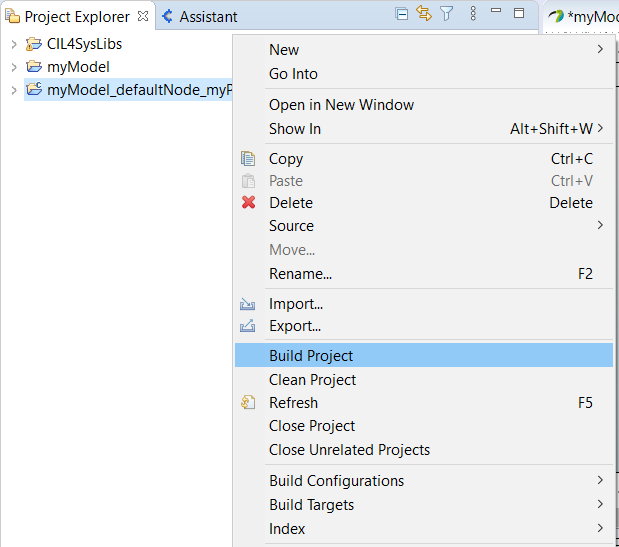This screenshot has width=619, height=547.
Task: Select Build Project menu entry
Action: click(x=424, y=355)
